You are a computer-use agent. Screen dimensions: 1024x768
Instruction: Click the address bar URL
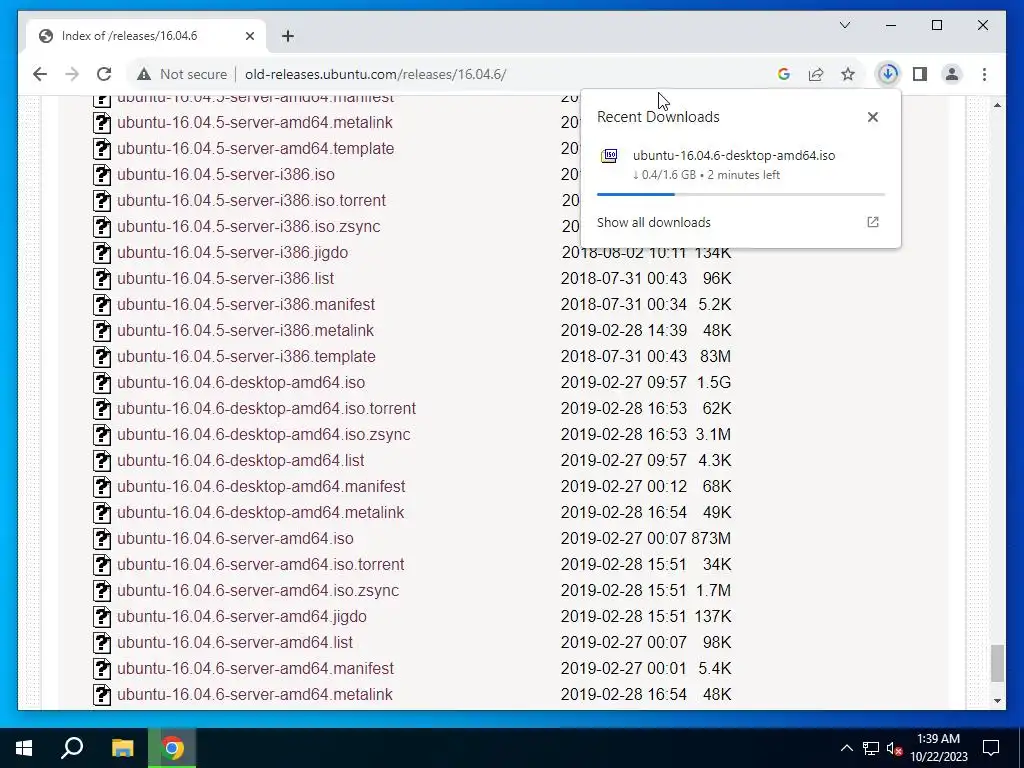[x=376, y=74]
